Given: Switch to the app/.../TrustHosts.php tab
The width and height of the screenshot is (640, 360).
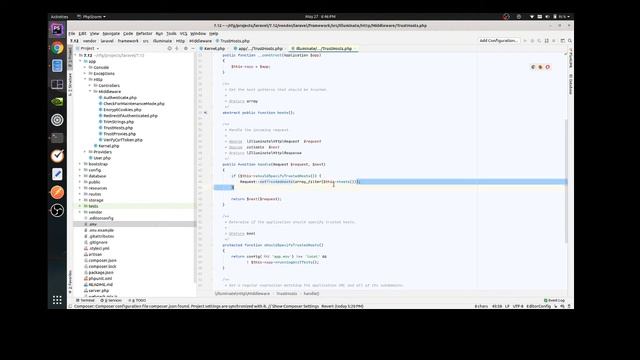Looking at the screenshot, I should pos(258,49).
